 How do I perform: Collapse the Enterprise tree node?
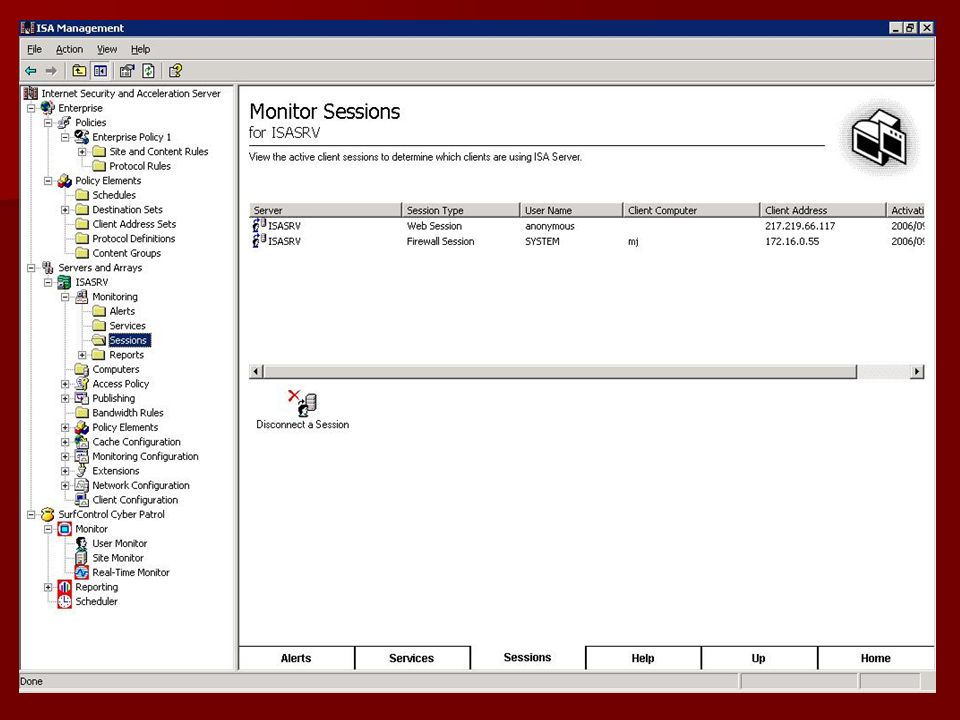pos(31,108)
